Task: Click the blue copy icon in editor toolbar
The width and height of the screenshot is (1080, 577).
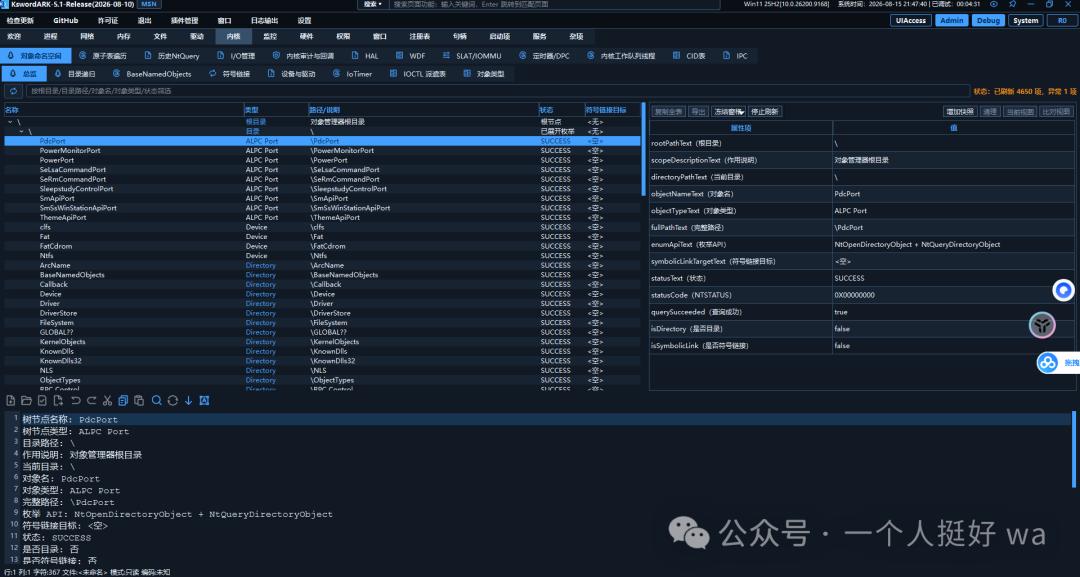Action: click(123, 401)
